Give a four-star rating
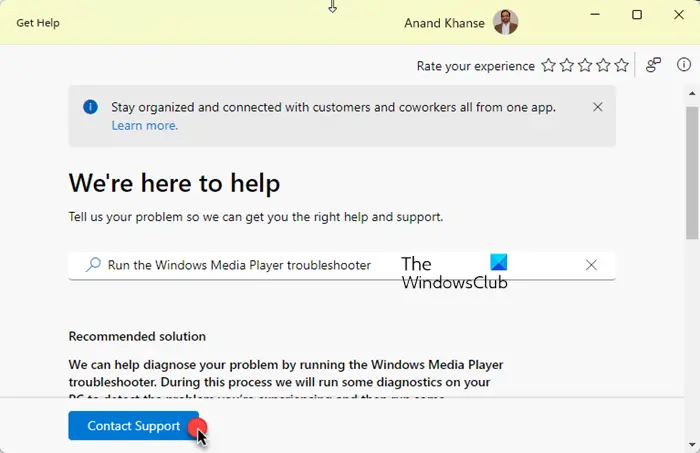The width and height of the screenshot is (700, 453). click(603, 66)
